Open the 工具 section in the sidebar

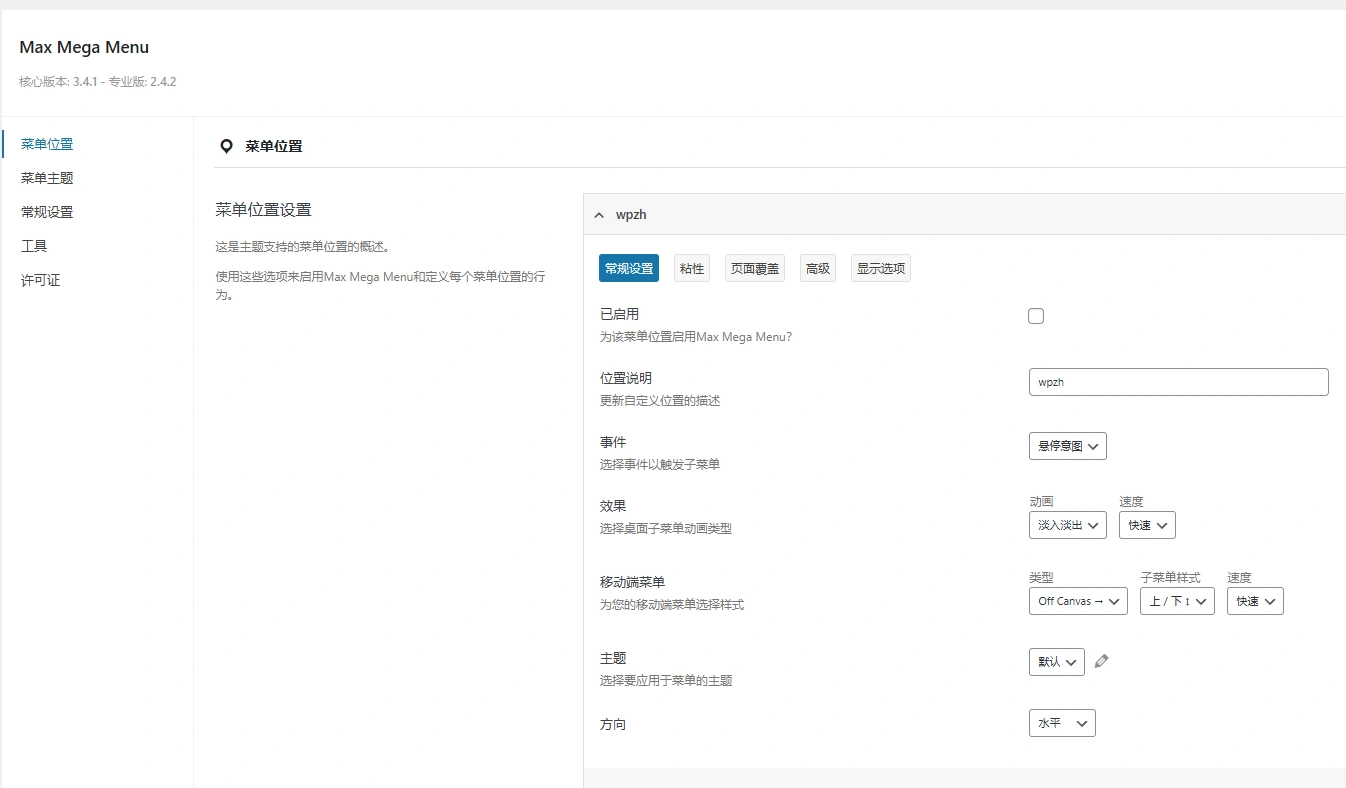(x=34, y=245)
